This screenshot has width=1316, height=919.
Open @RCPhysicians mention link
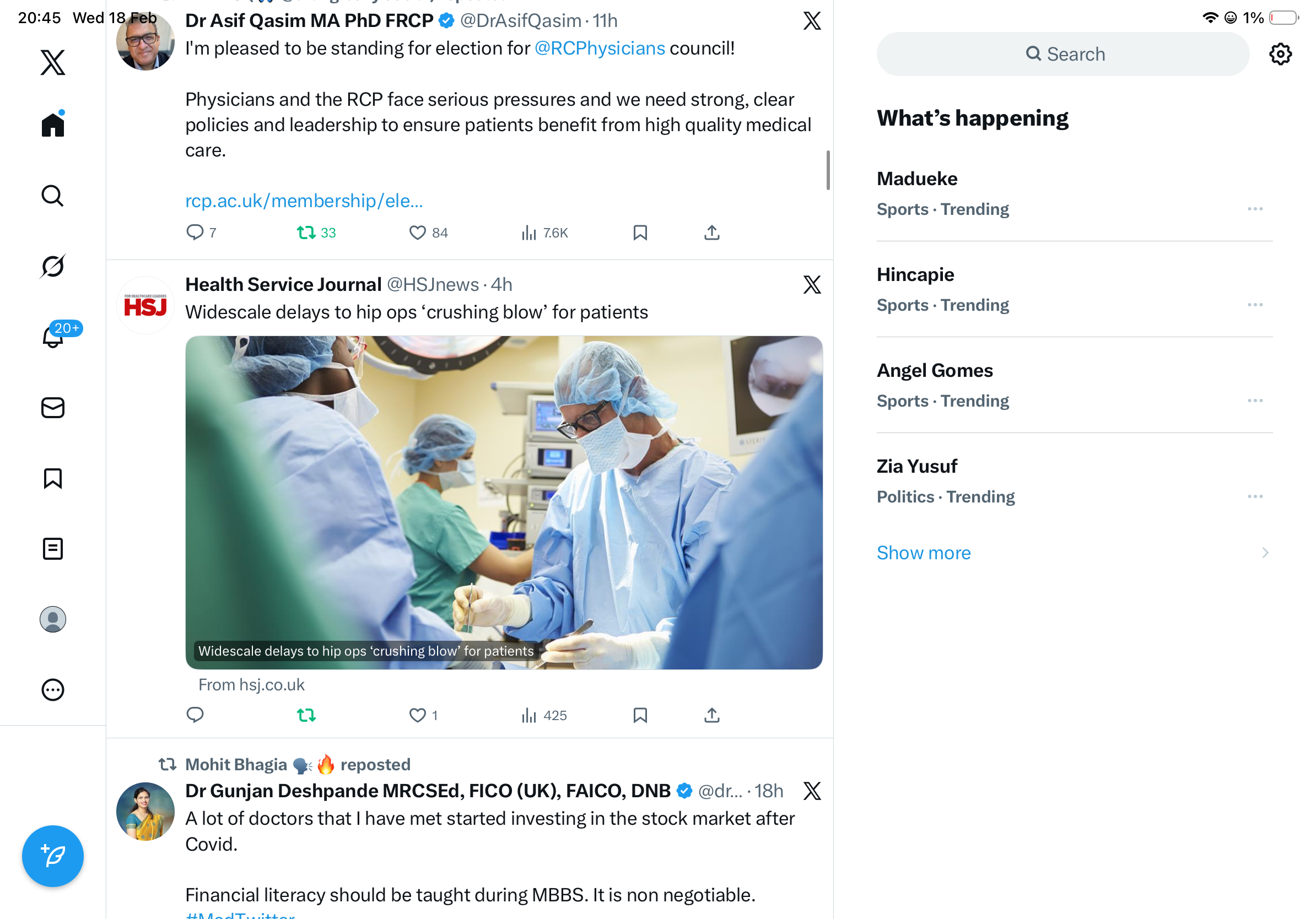coord(600,48)
